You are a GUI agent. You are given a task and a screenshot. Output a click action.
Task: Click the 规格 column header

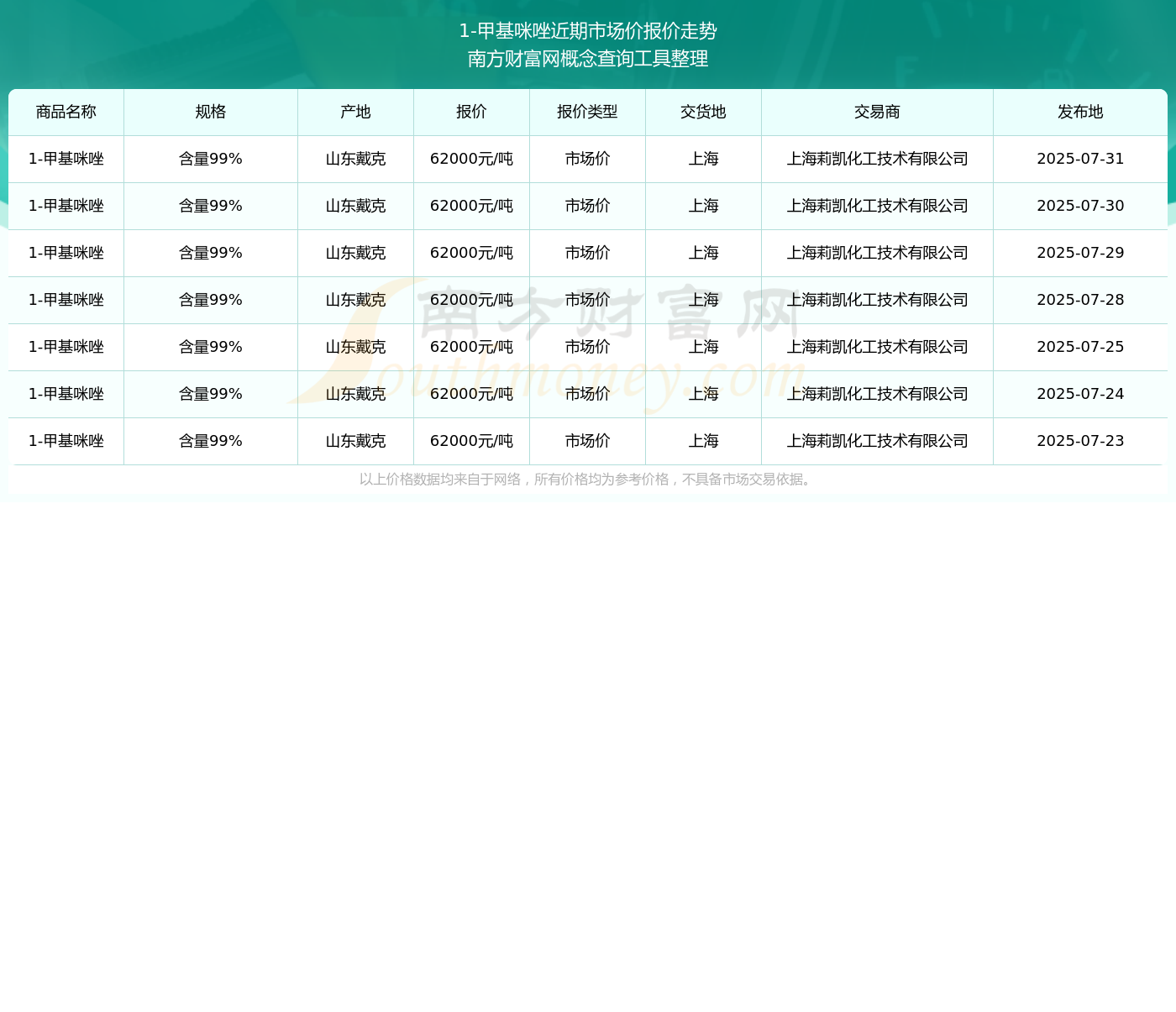pyautogui.click(x=211, y=112)
